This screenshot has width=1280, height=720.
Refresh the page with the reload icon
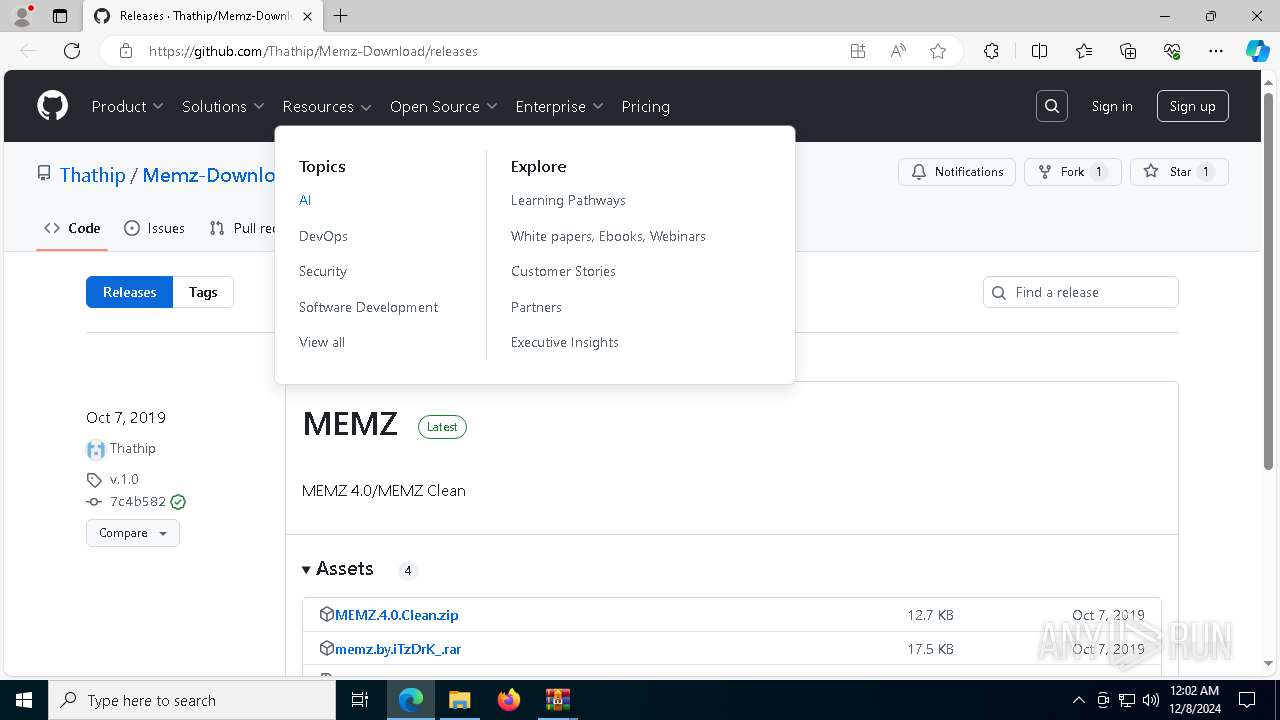point(72,51)
